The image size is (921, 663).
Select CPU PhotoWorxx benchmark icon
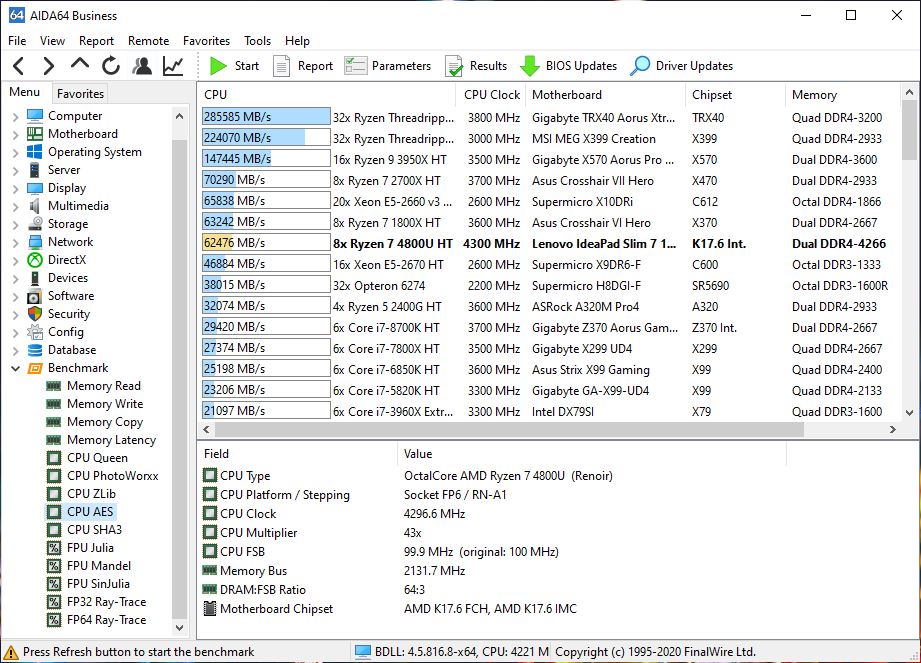[53, 476]
